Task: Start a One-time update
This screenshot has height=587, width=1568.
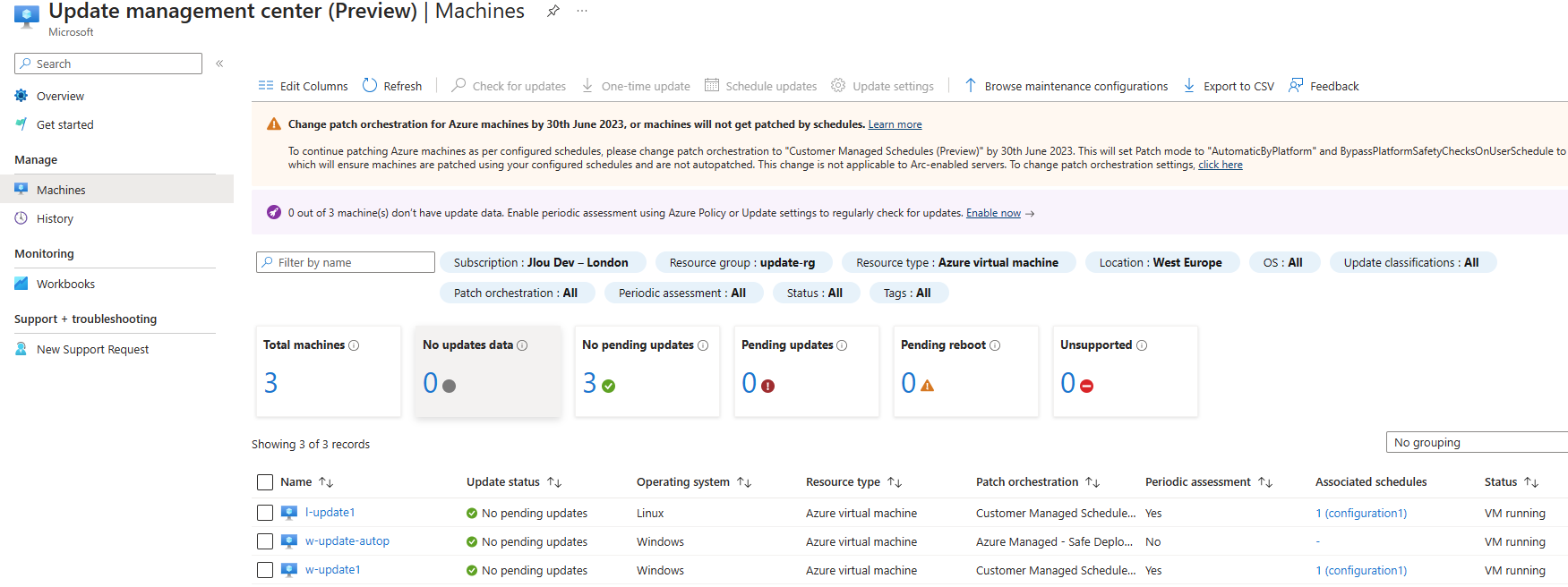Action: 636,86
